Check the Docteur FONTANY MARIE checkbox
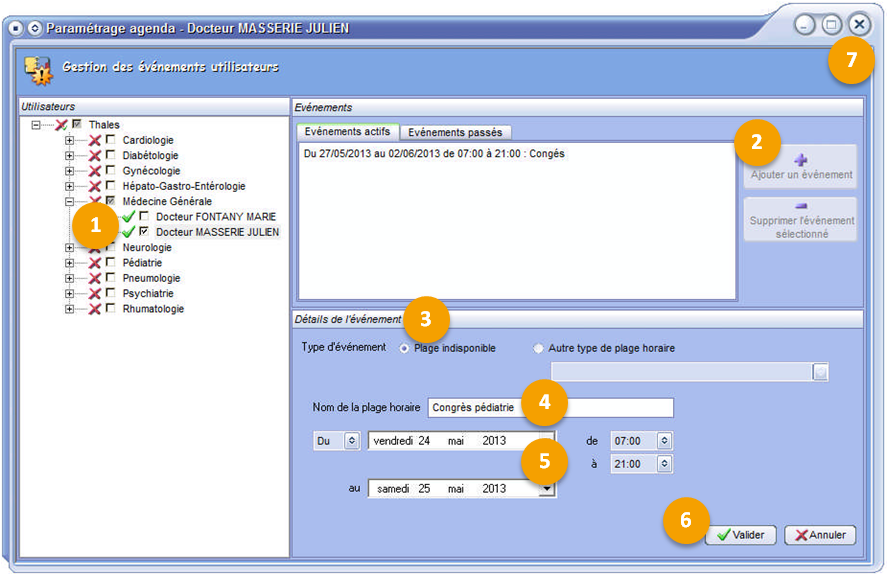Screen dimensions: 888x575 [x=145, y=217]
